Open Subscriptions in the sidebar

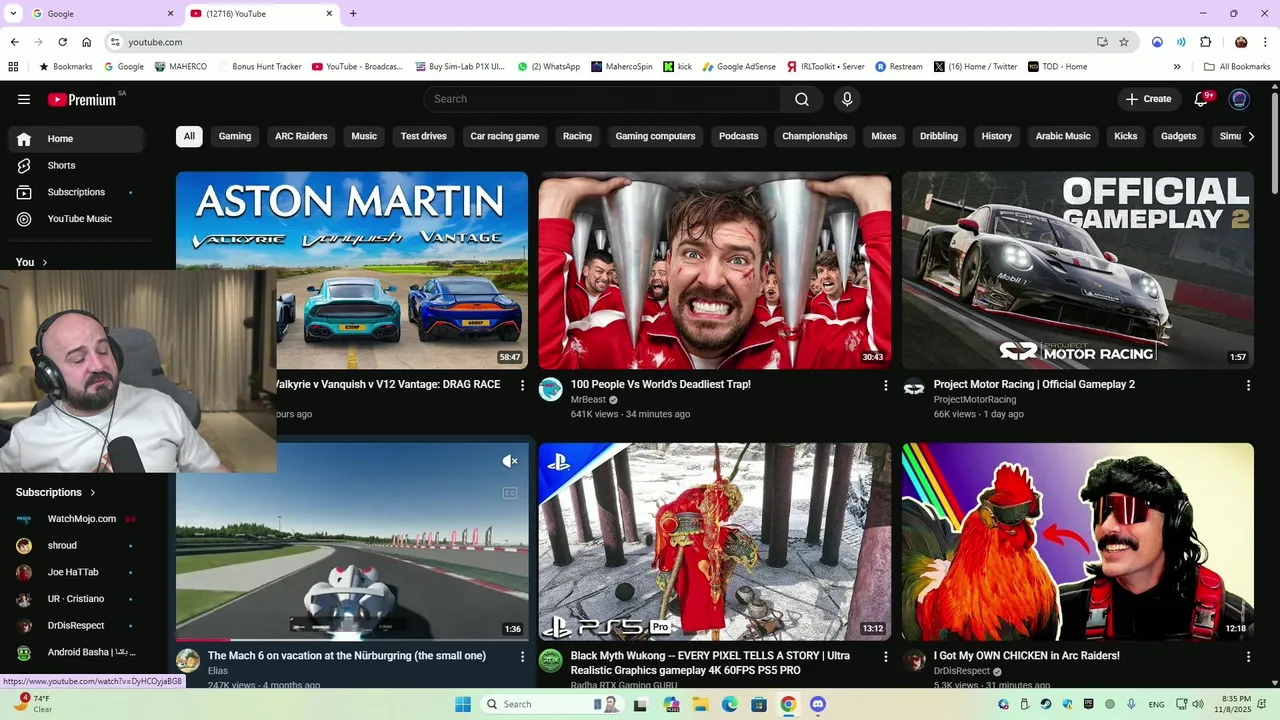76,192
